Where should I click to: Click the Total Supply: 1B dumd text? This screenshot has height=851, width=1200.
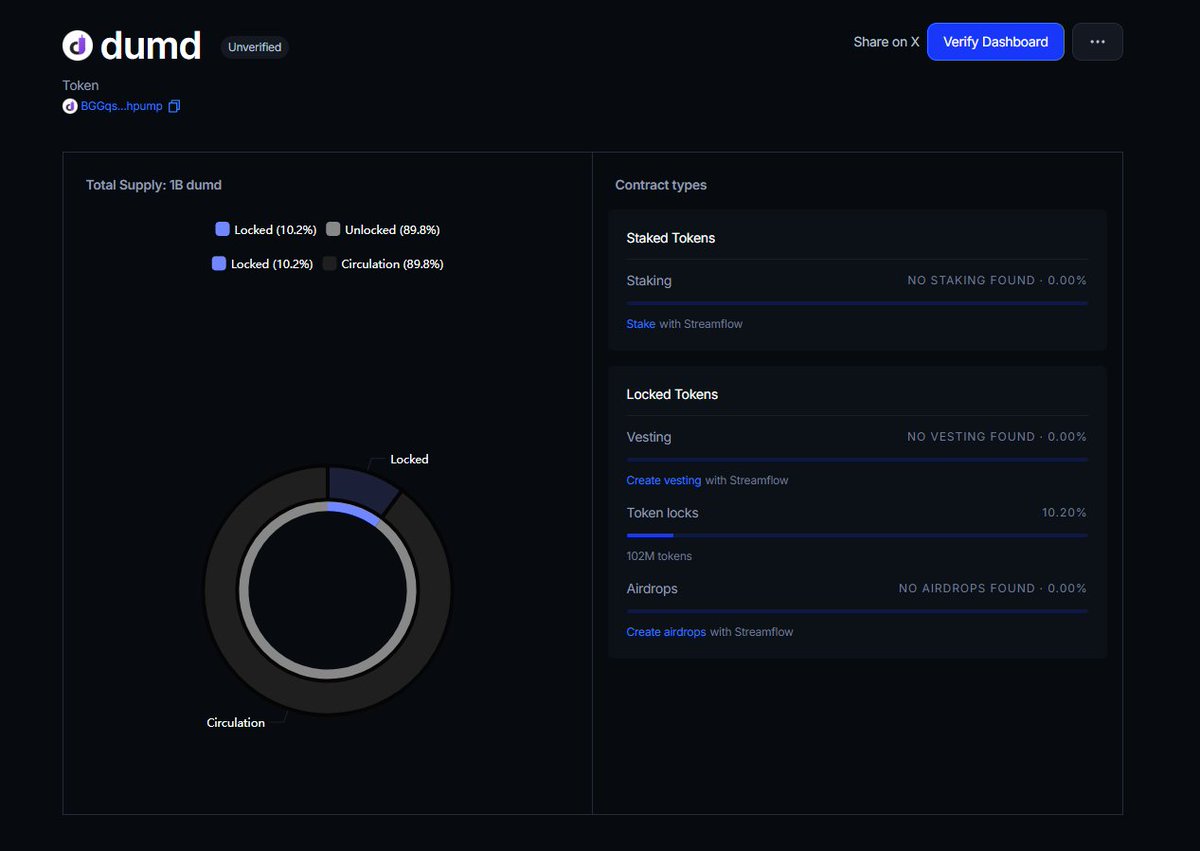tap(154, 185)
